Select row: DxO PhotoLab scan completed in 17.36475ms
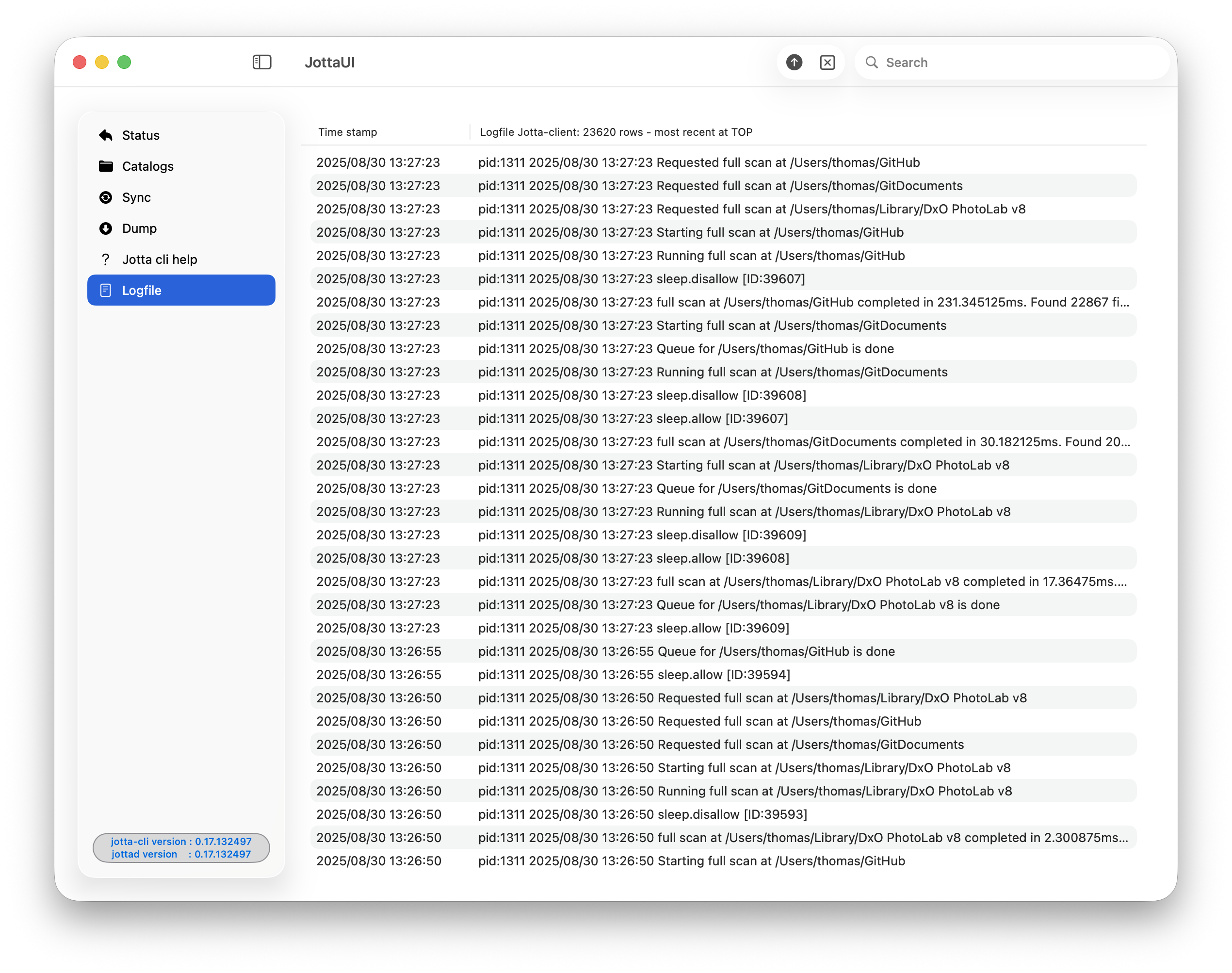The image size is (1232, 973). (x=723, y=582)
